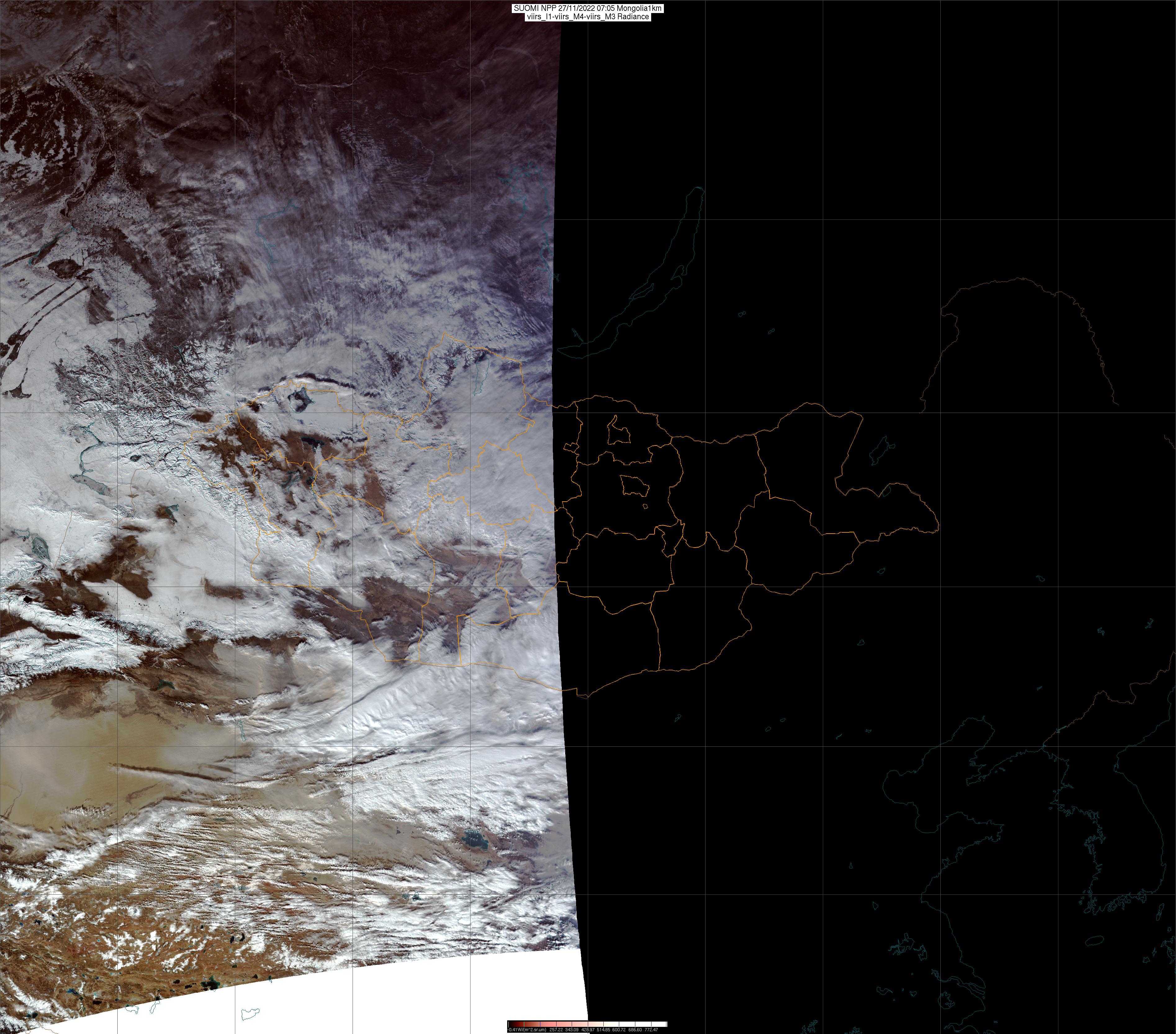Click the 257.22 colorbar tick label
Viewport: 1176px width, 1034px height.
click(556, 1029)
